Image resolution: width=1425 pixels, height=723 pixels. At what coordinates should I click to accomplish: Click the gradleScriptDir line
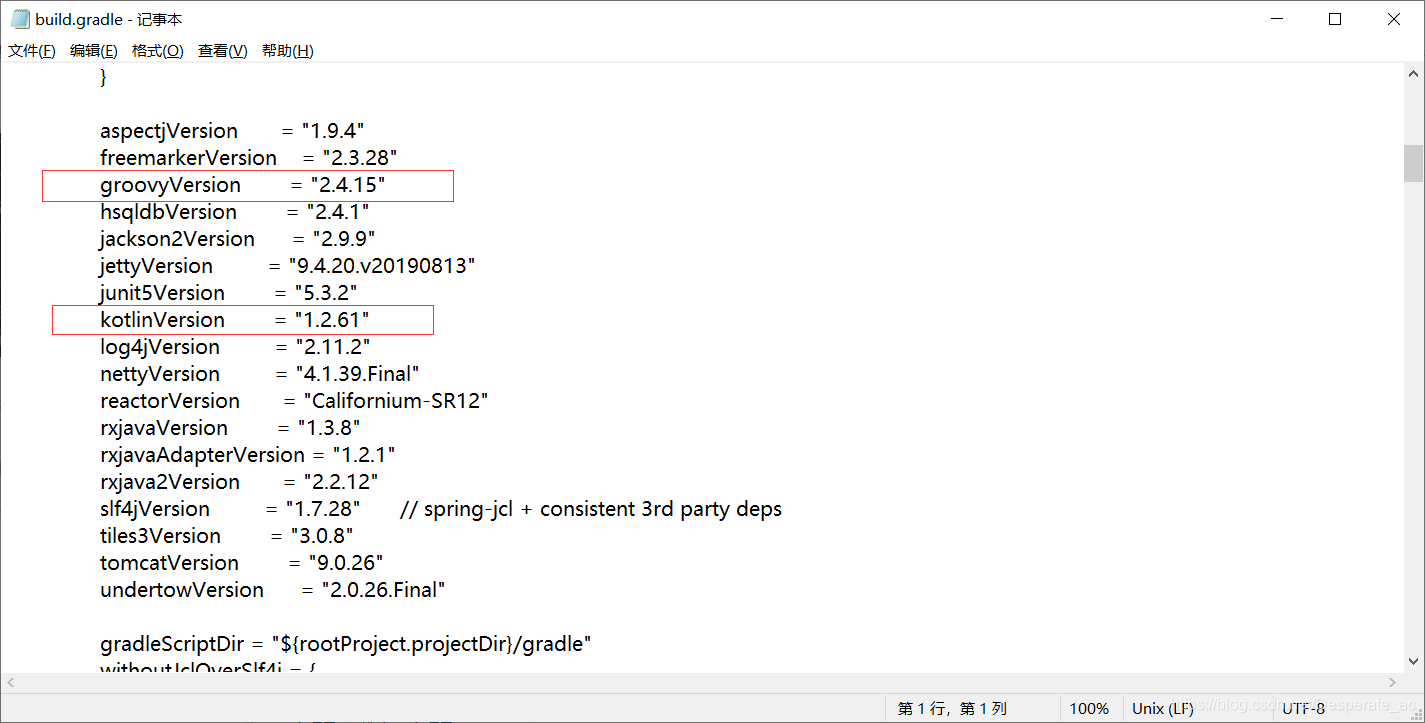tap(346, 644)
